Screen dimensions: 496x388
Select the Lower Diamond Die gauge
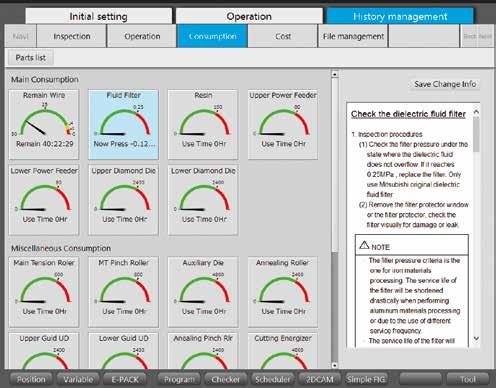click(x=203, y=200)
